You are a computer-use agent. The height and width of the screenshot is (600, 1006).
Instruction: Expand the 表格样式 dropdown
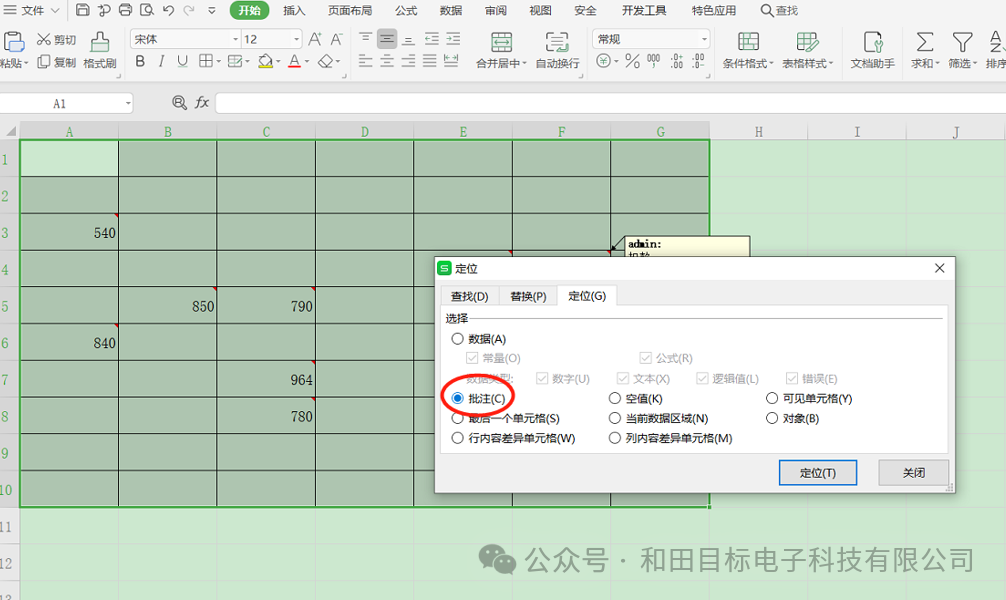click(830, 64)
